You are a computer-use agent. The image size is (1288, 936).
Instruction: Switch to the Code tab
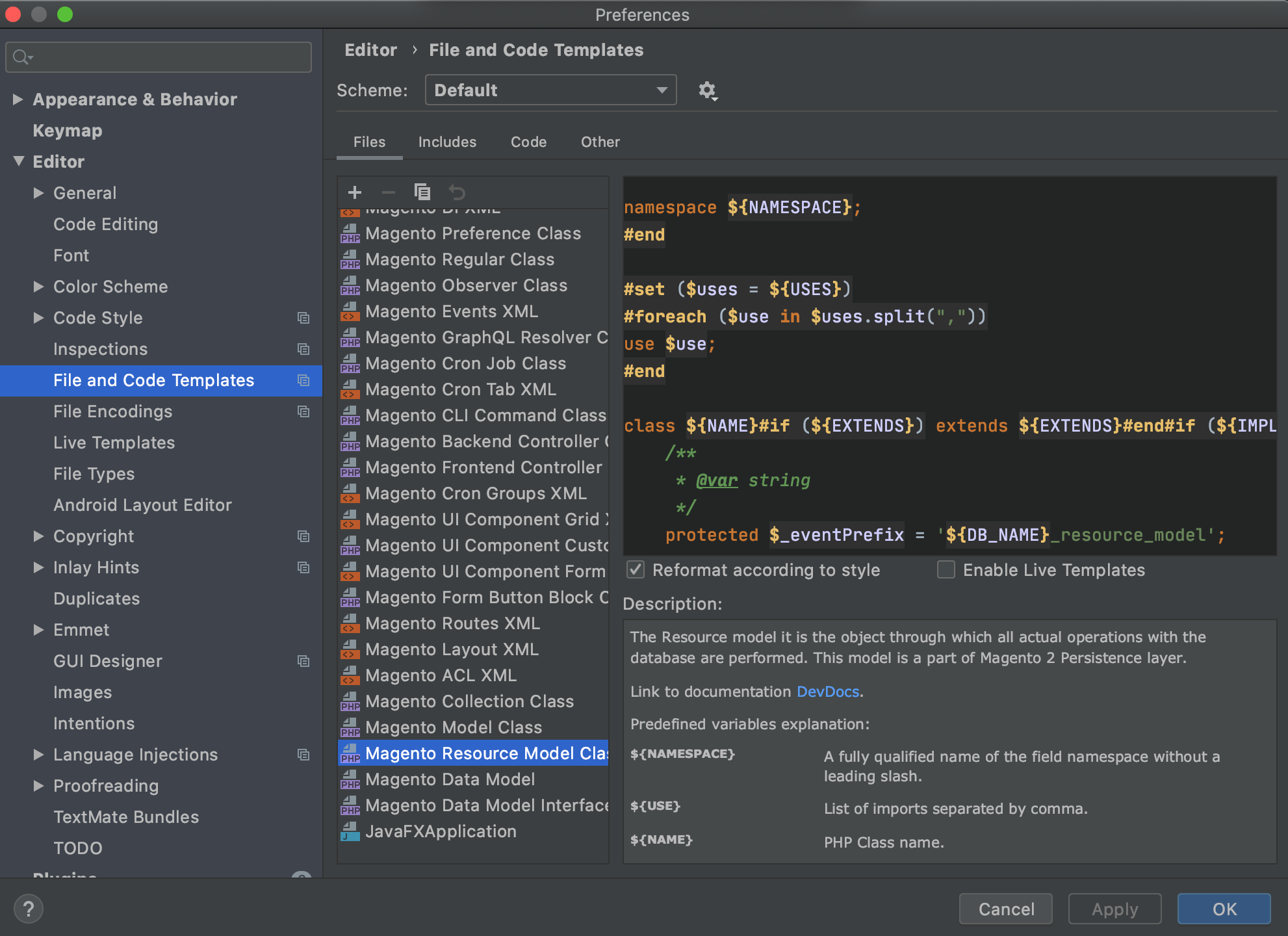(528, 142)
